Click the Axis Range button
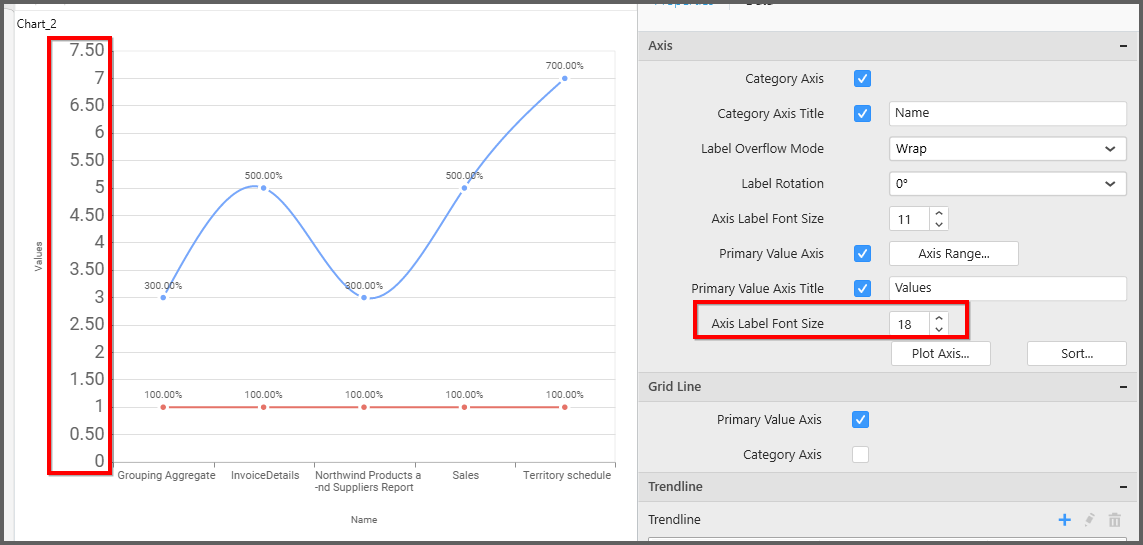Screen dimensions: 1143x545 pyautogui.click(x=953, y=254)
